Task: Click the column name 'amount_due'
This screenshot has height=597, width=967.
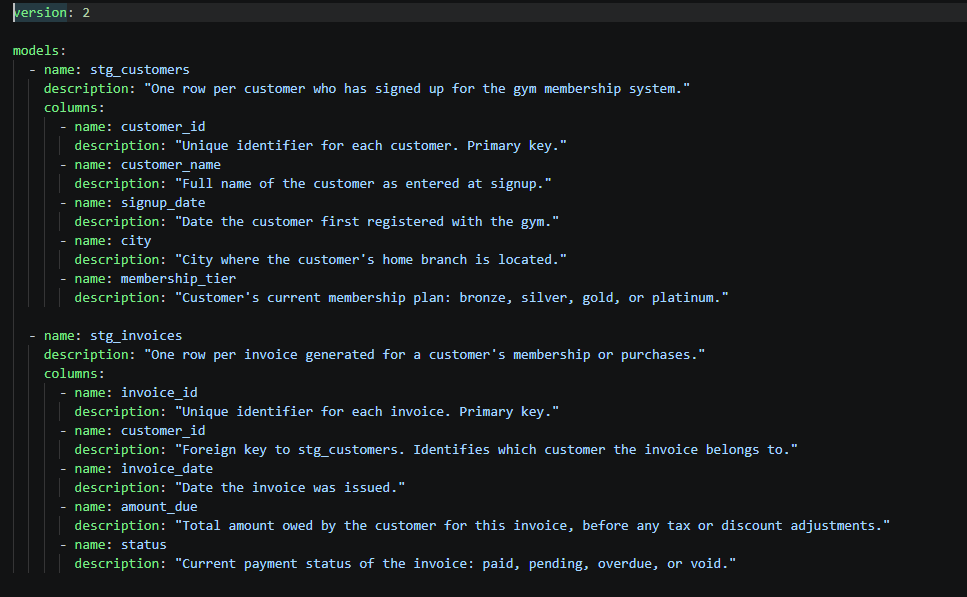Action: click(x=159, y=507)
